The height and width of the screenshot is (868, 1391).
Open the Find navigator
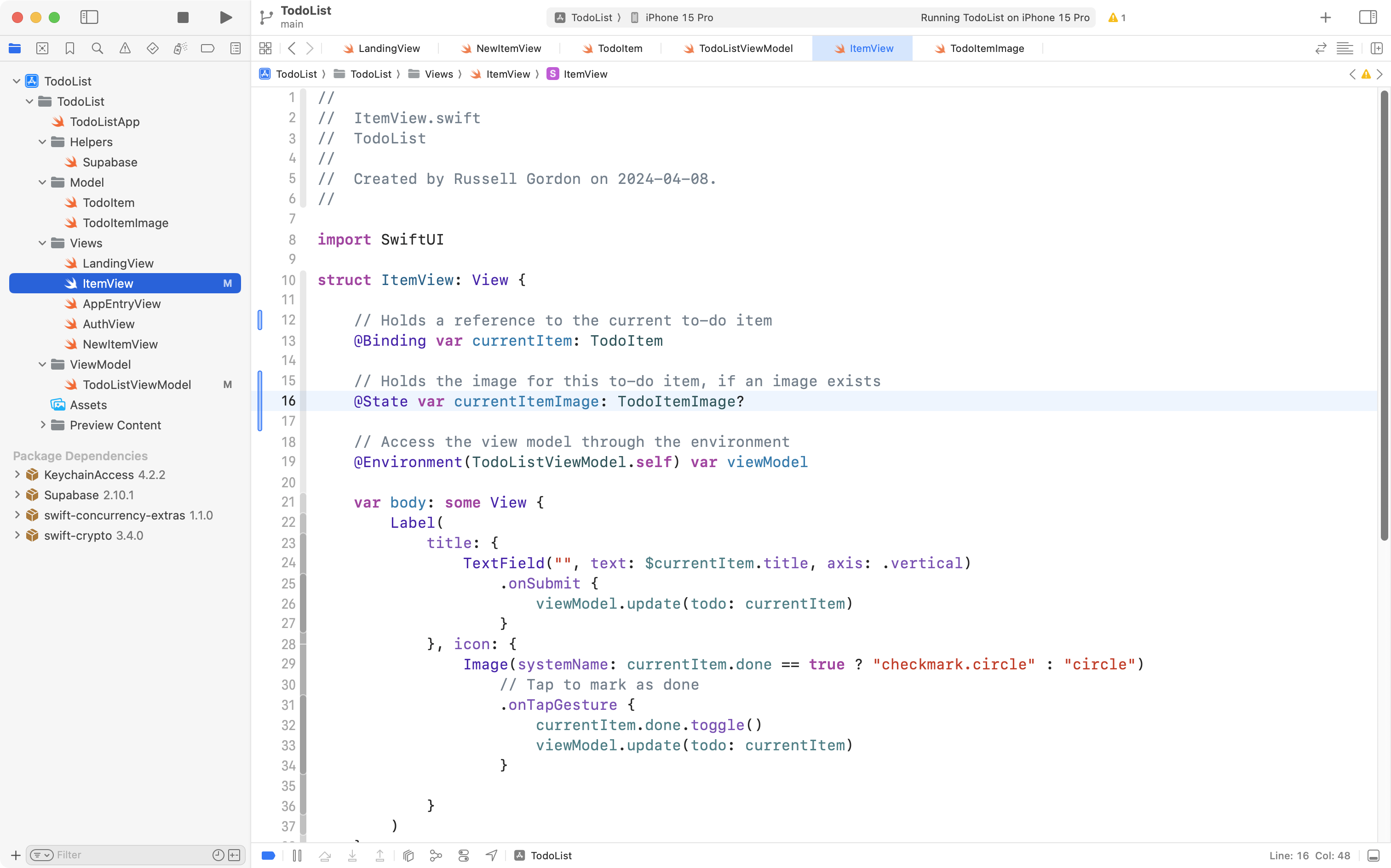pyautogui.click(x=97, y=48)
